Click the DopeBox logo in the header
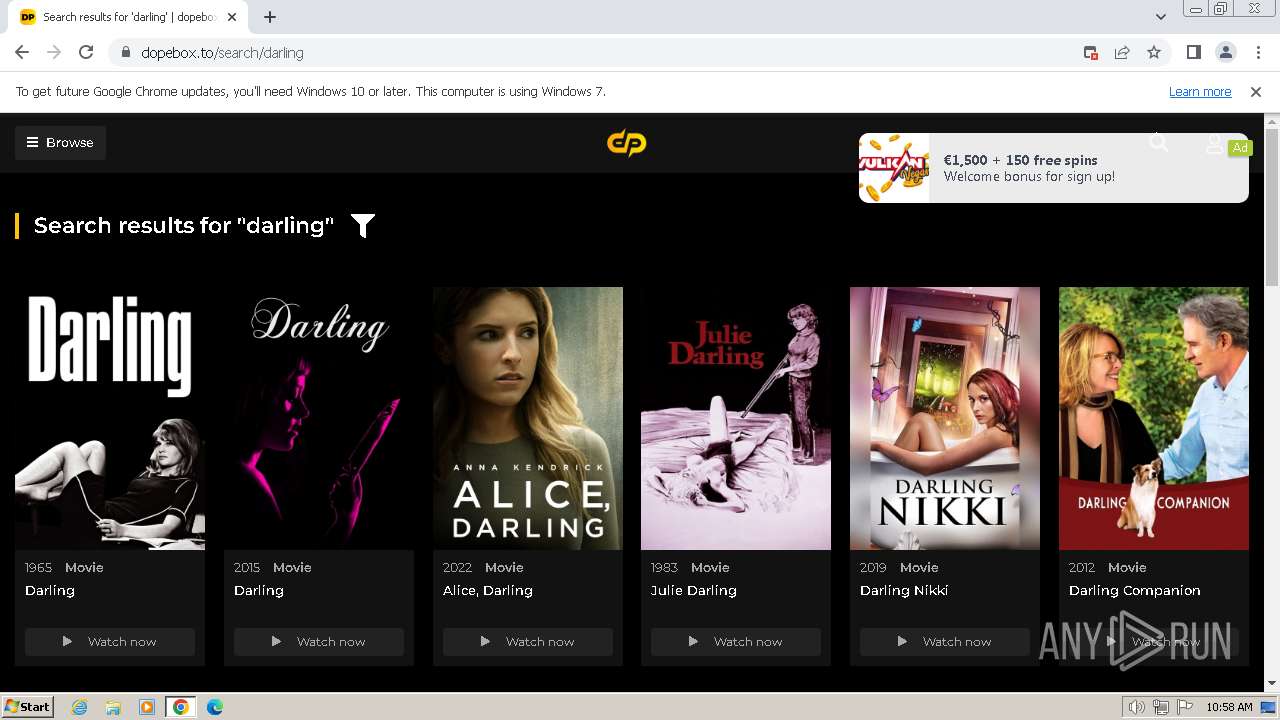The width and height of the screenshot is (1280, 720). (627, 144)
